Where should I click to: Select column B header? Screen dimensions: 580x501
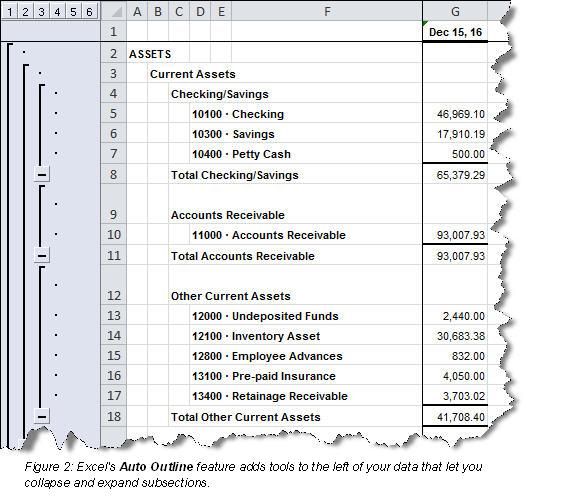[158, 11]
